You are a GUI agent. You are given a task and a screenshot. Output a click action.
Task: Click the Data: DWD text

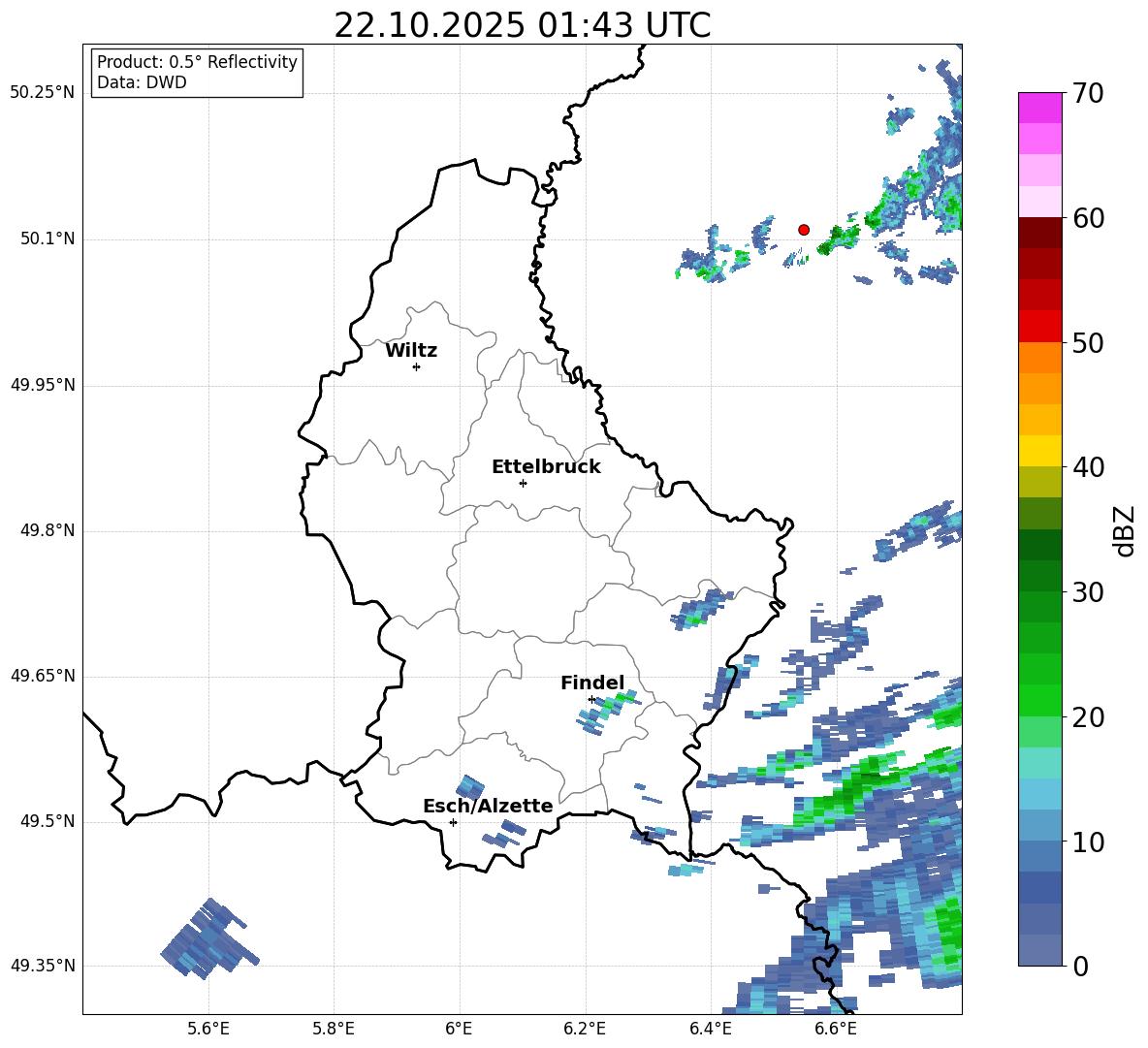coord(142,82)
